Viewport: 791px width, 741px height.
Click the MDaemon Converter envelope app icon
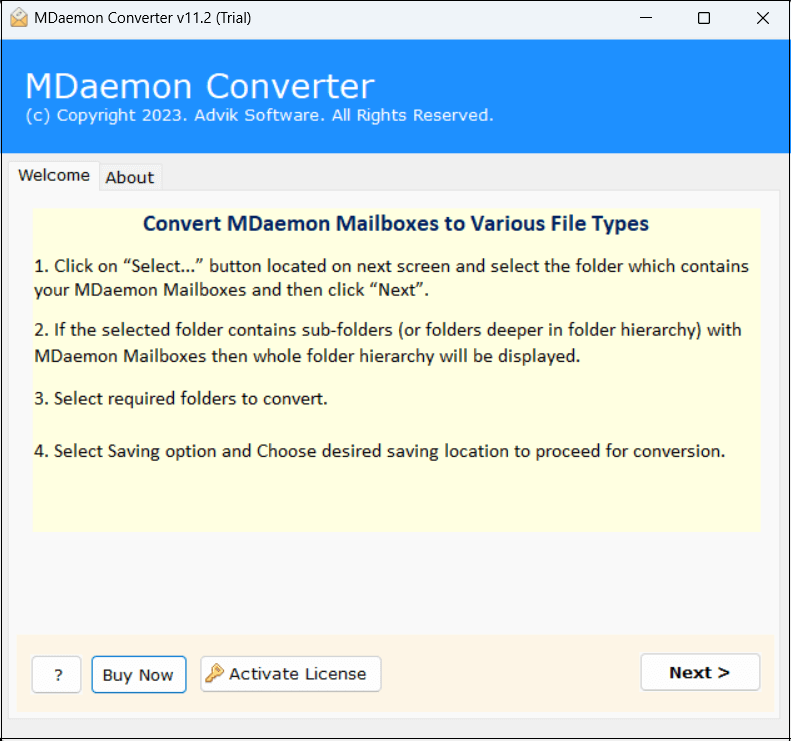pyautogui.click(x=19, y=18)
